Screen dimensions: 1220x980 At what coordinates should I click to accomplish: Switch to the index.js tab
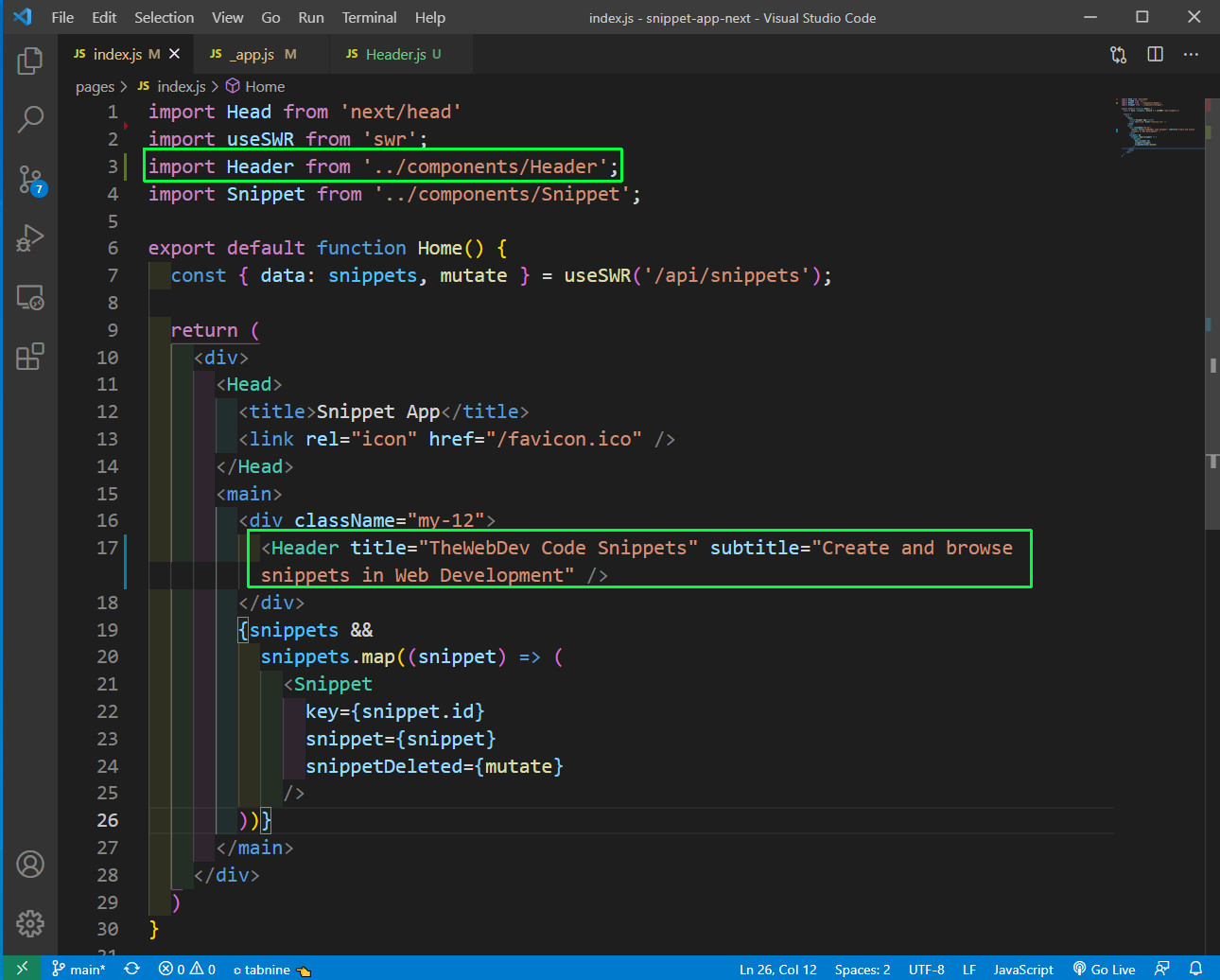(x=126, y=54)
